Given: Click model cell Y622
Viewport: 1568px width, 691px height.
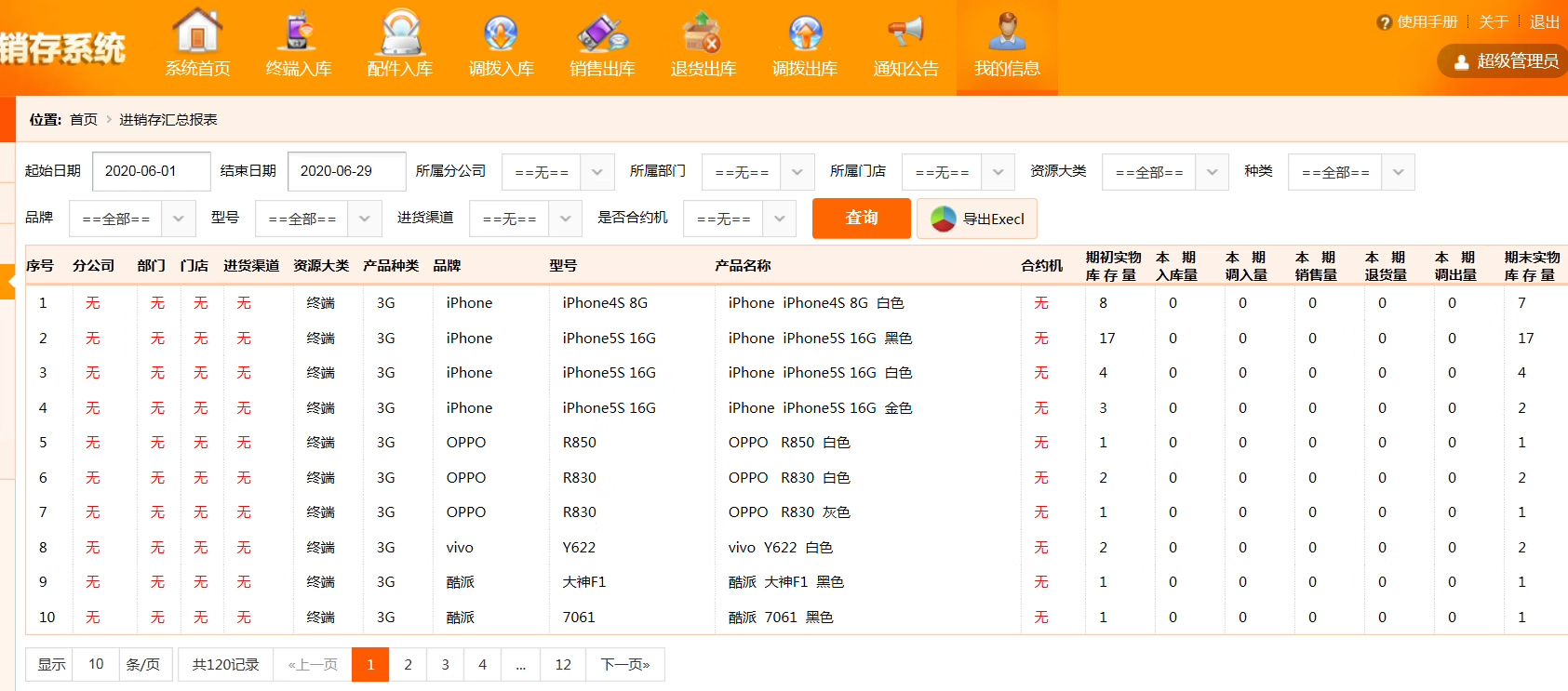Looking at the screenshot, I should (579, 548).
